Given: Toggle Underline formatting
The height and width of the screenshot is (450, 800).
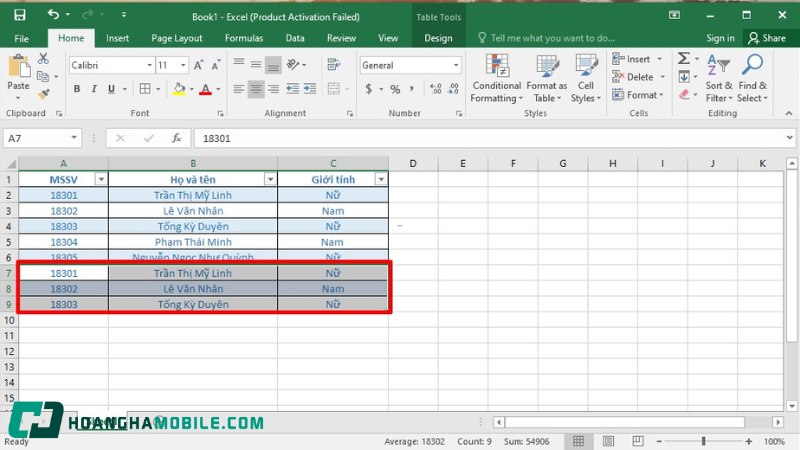Looking at the screenshot, I should tap(111, 89).
